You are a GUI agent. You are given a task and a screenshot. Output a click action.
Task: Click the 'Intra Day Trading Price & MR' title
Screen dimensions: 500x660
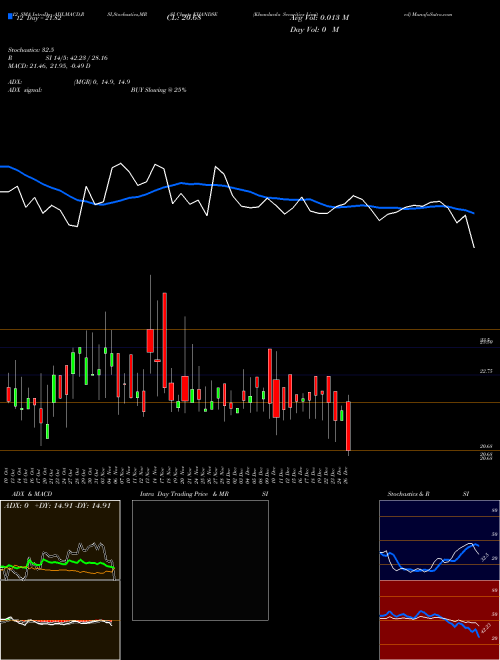click(x=184, y=494)
